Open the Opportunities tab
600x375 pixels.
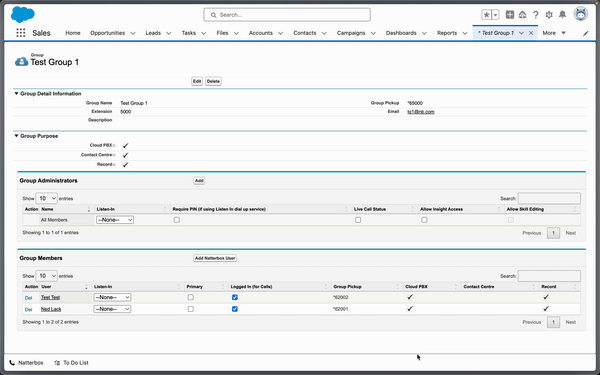point(108,33)
